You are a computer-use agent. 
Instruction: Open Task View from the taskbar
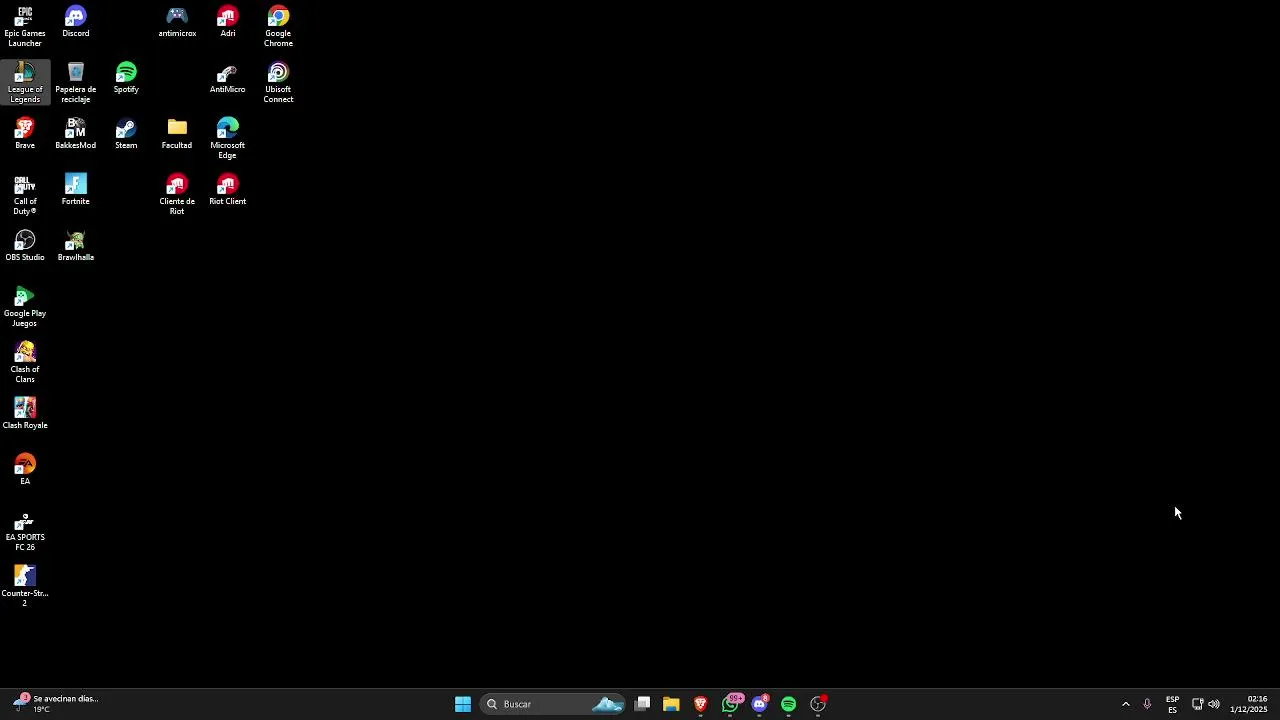643,704
